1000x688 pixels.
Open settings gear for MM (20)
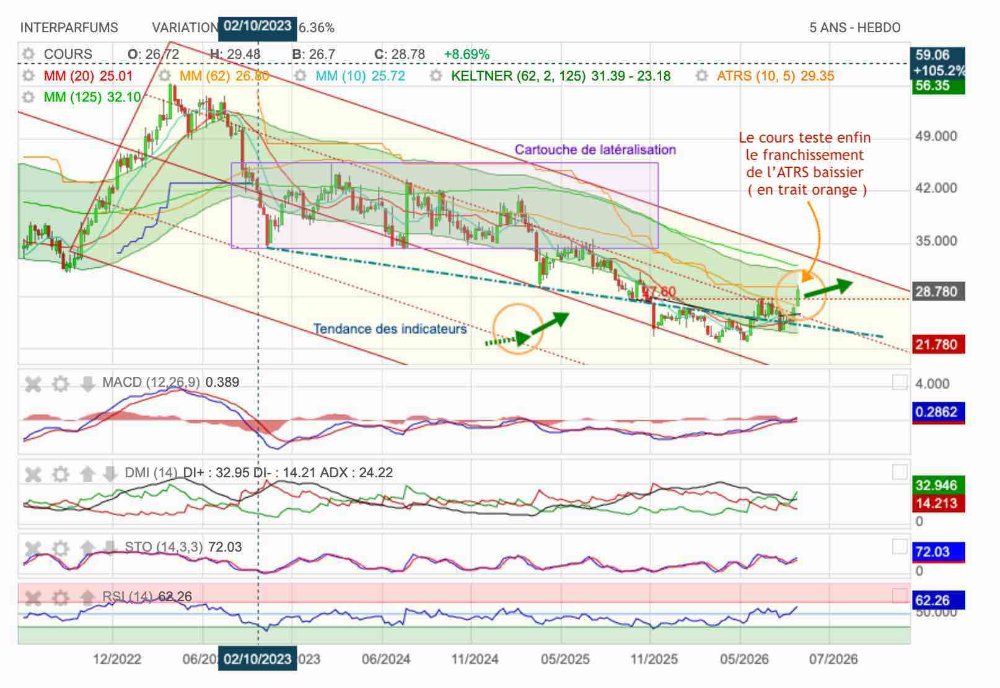pos(28,76)
